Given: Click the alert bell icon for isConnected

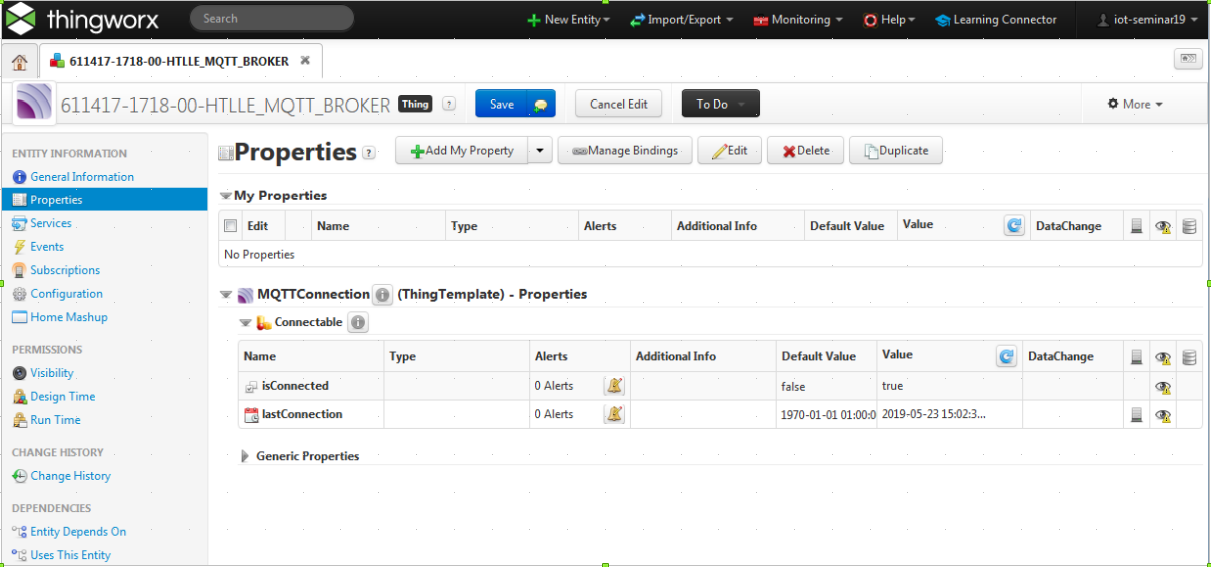Looking at the screenshot, I should [x=615, y=386].
